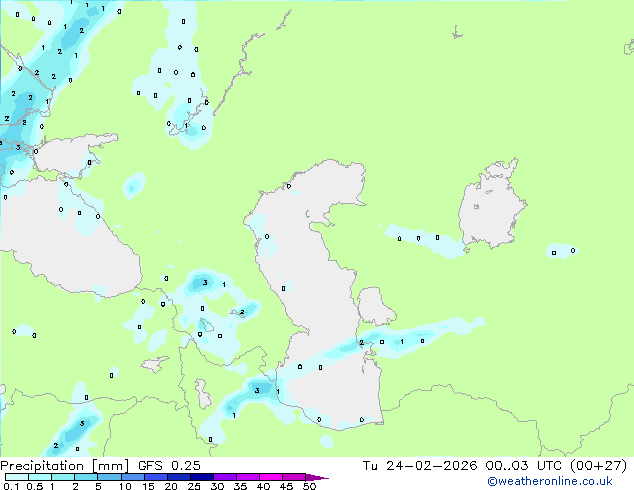Image resolution: width=634 pixels, height=490 pixels.
Task: Click the 45–50 mm legend color box
Action: [294, 477]
